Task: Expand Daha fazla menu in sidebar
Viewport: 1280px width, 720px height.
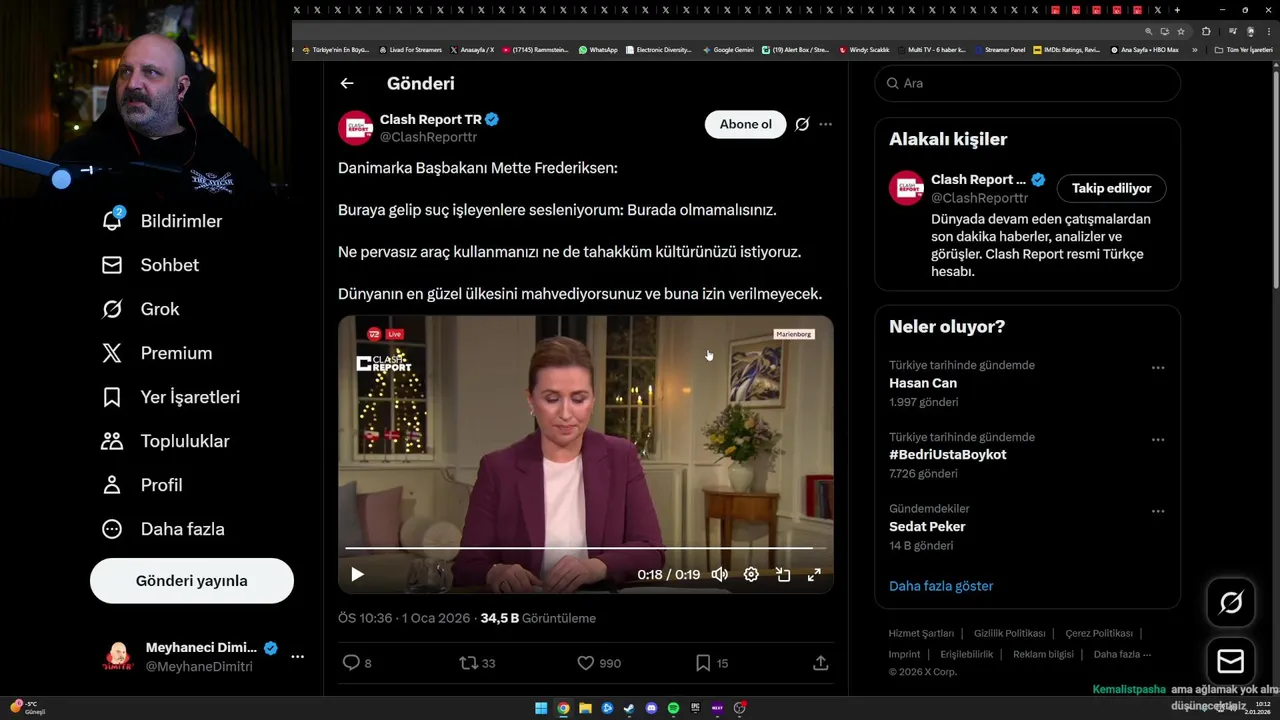Action: [163, 529]
